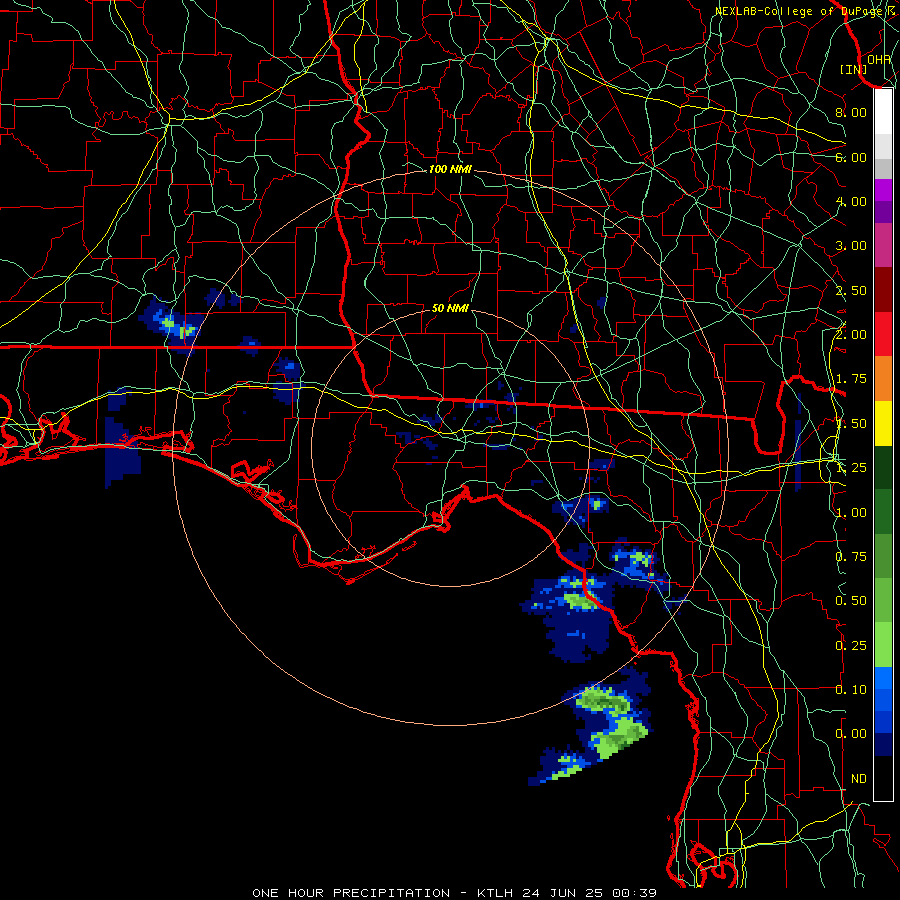Click the "0.25" legend value
The height and width of the screenshot is (900, 900).
pos(851,646)
